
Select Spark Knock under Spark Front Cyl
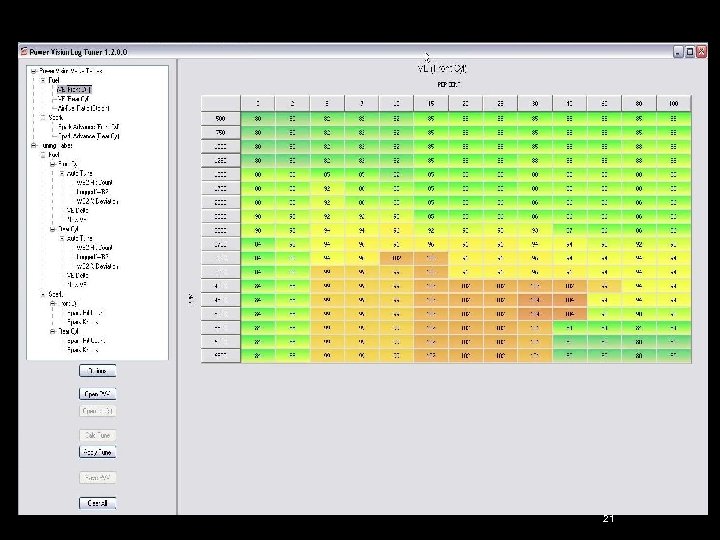[x=83, y=322]
